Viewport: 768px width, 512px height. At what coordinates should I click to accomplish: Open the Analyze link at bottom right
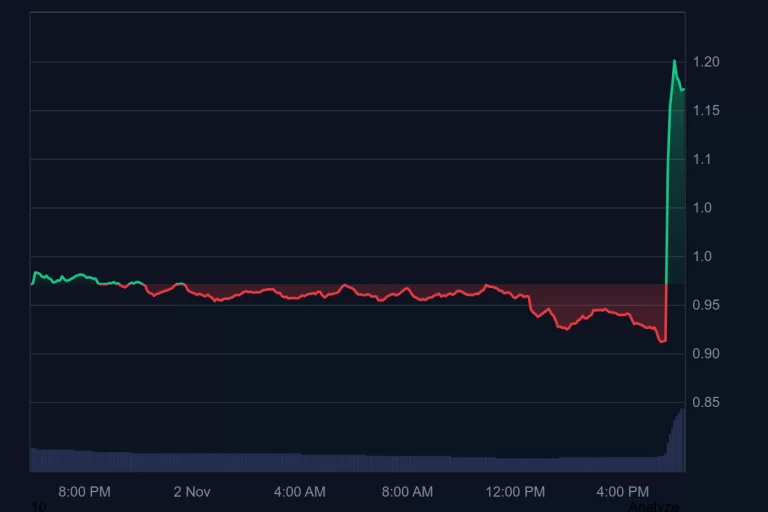[x=653, y=507]
